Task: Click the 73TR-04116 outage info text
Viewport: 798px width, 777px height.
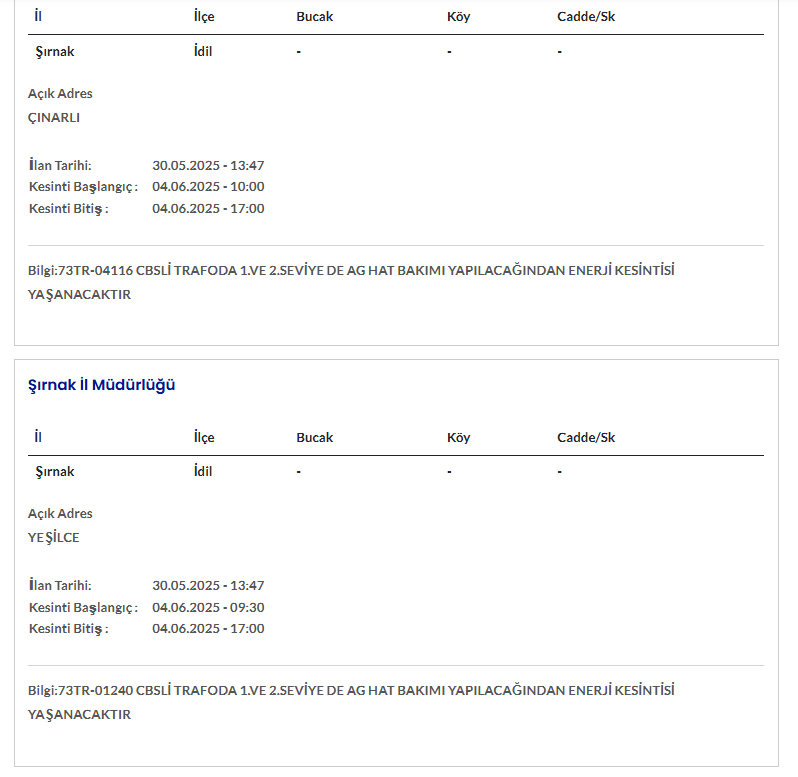Action: [x=350, y=270]
